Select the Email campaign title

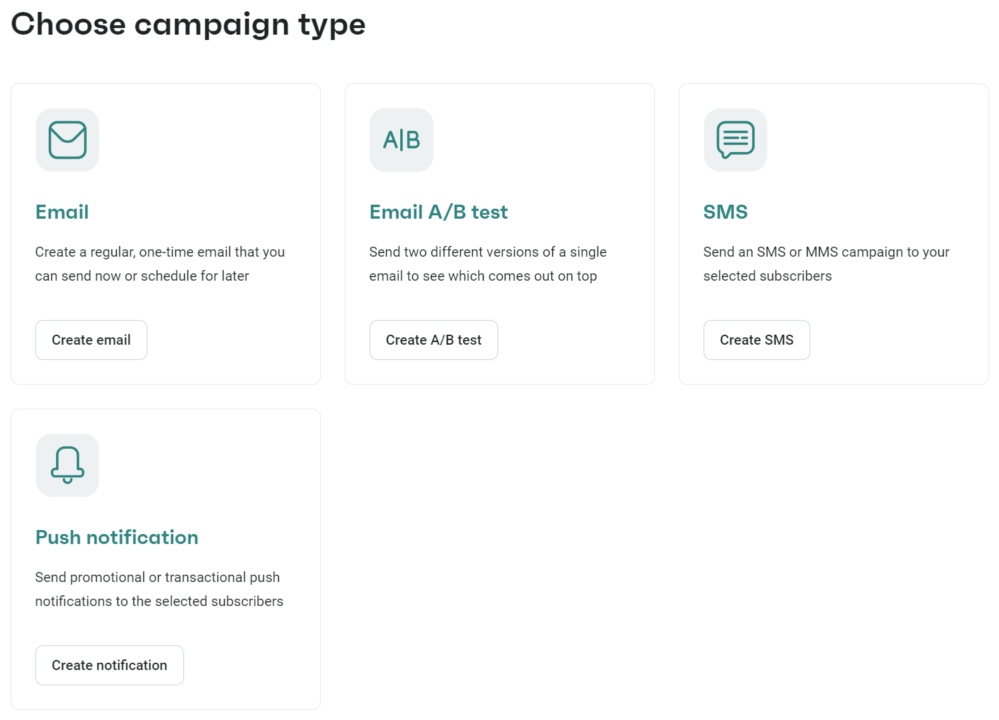[62, 212]
